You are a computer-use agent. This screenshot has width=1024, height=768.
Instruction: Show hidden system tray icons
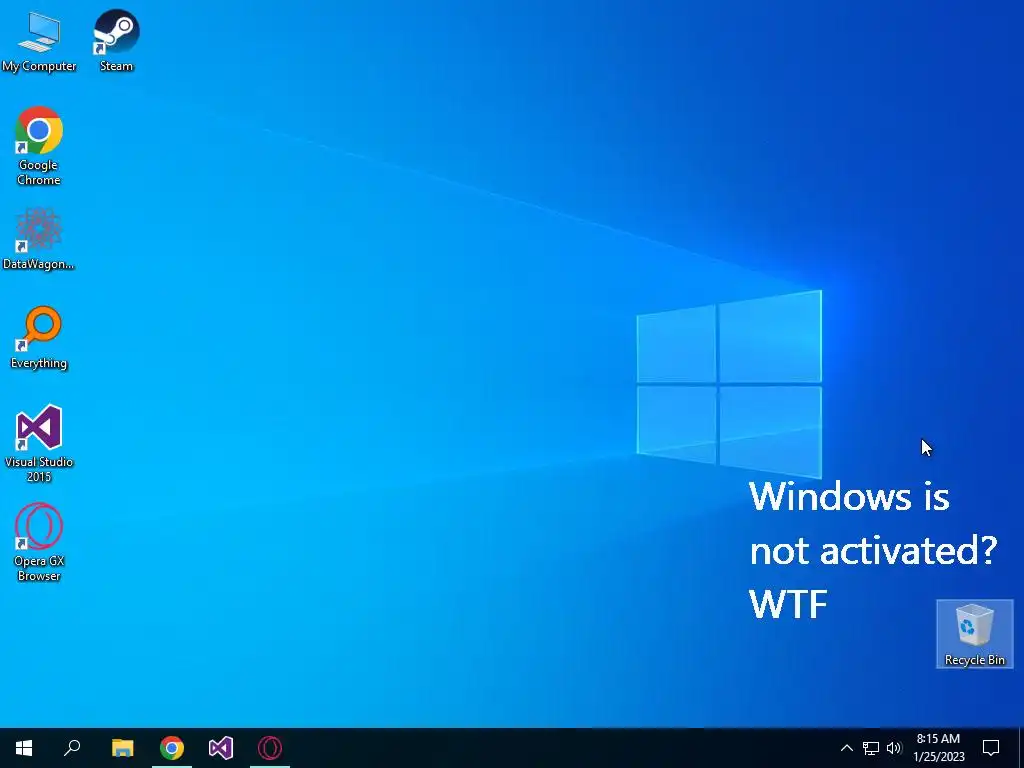point(846,748)
